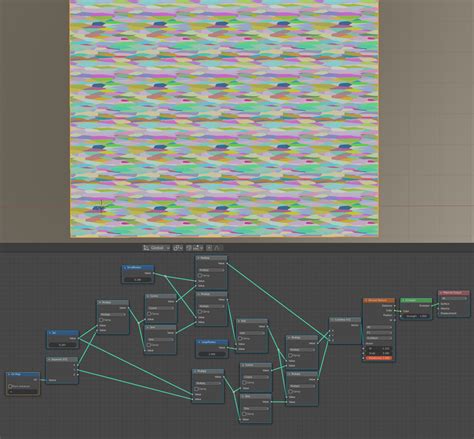Adjust the Randomness slider on the Voronoi Texture node
The height and width of the screenshot is (439, 474).
(x=378, y=358)
